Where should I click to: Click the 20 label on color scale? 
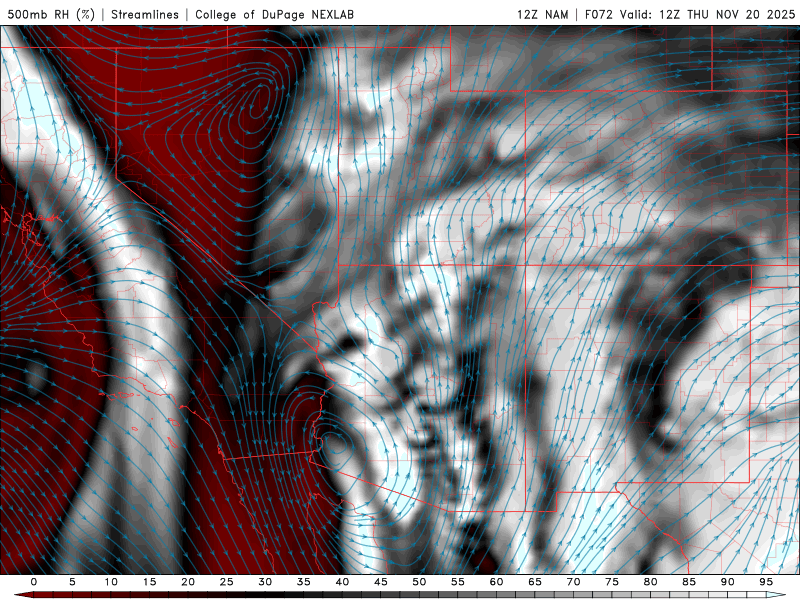coord(188,582)
